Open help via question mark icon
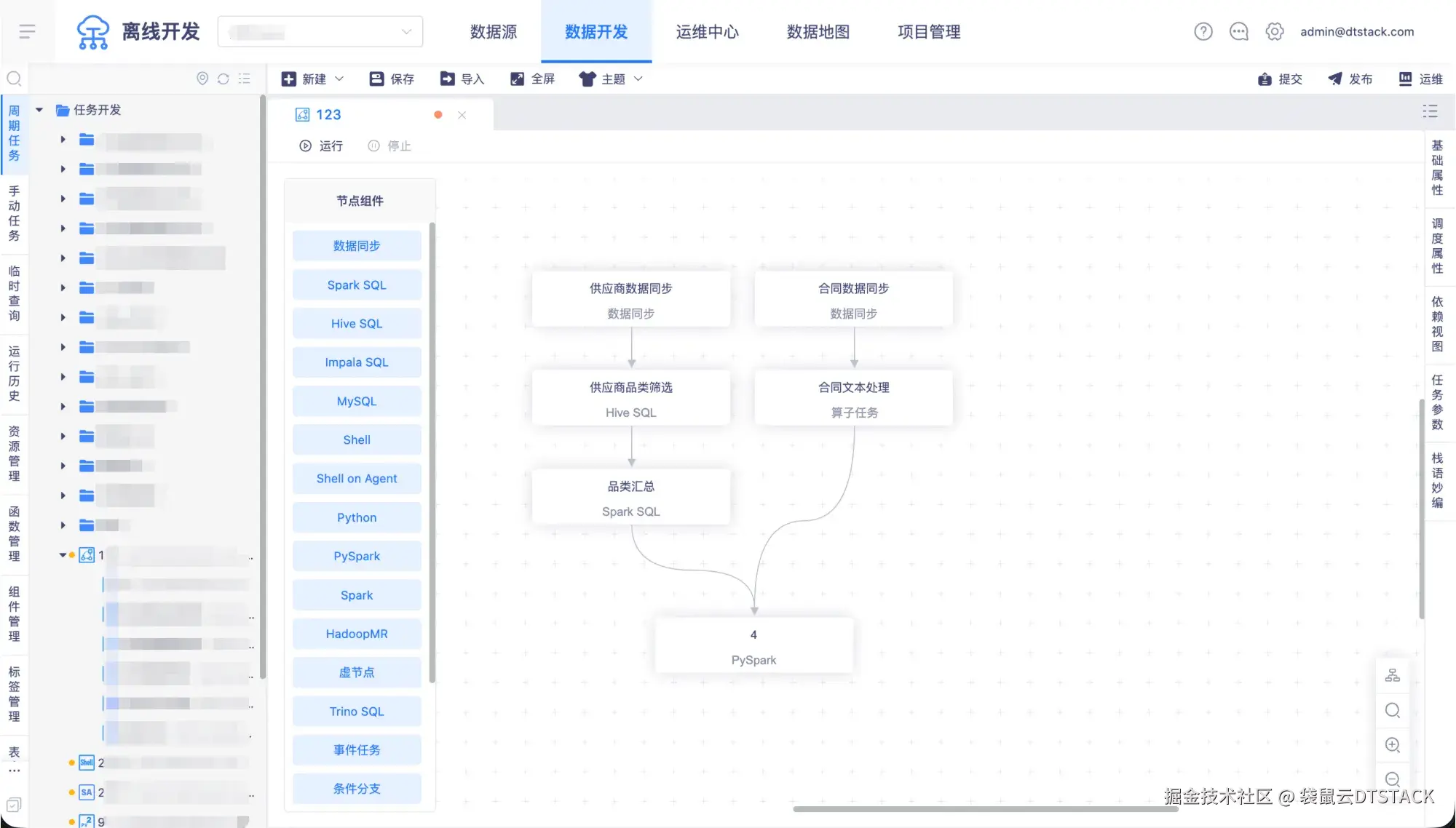 (x=1203, y=31)
